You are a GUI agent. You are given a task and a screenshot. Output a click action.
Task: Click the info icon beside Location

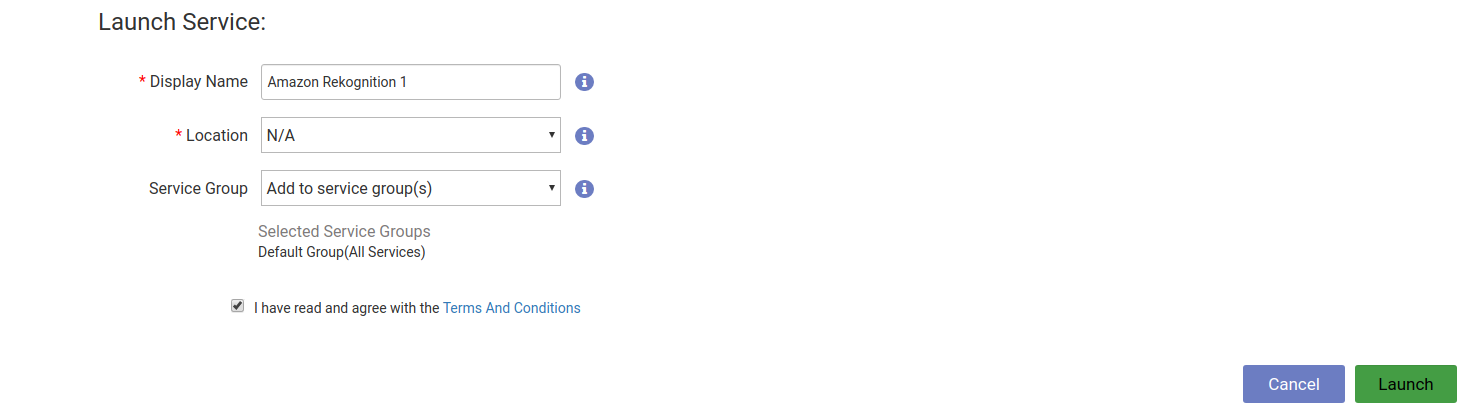point(585,136)
